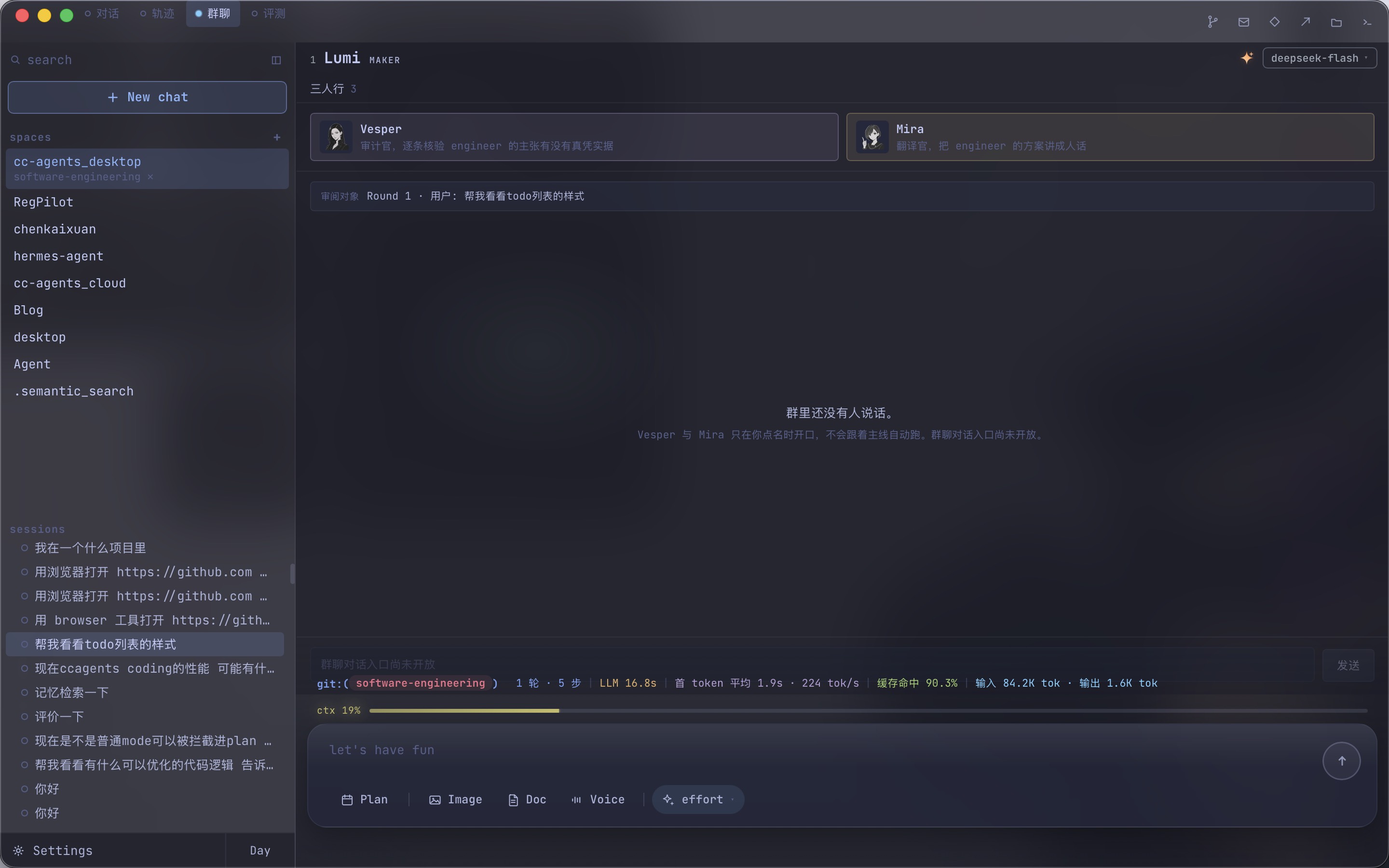This screenshot has width=1389, height=868.
Task: Open the git branch icon in title bar
Action: pos(1212,22)
